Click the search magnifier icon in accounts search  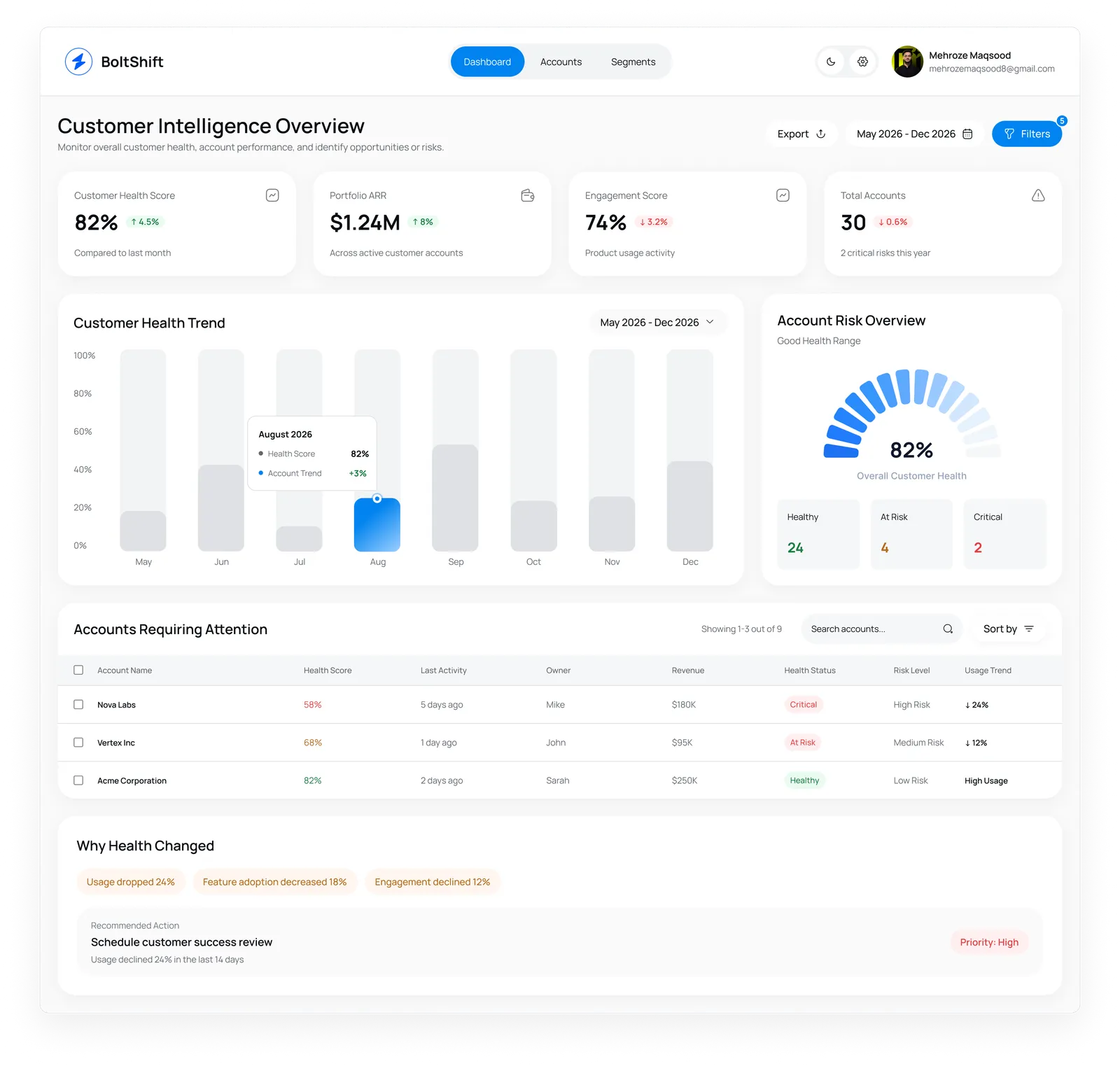click(x=948, y=629)
